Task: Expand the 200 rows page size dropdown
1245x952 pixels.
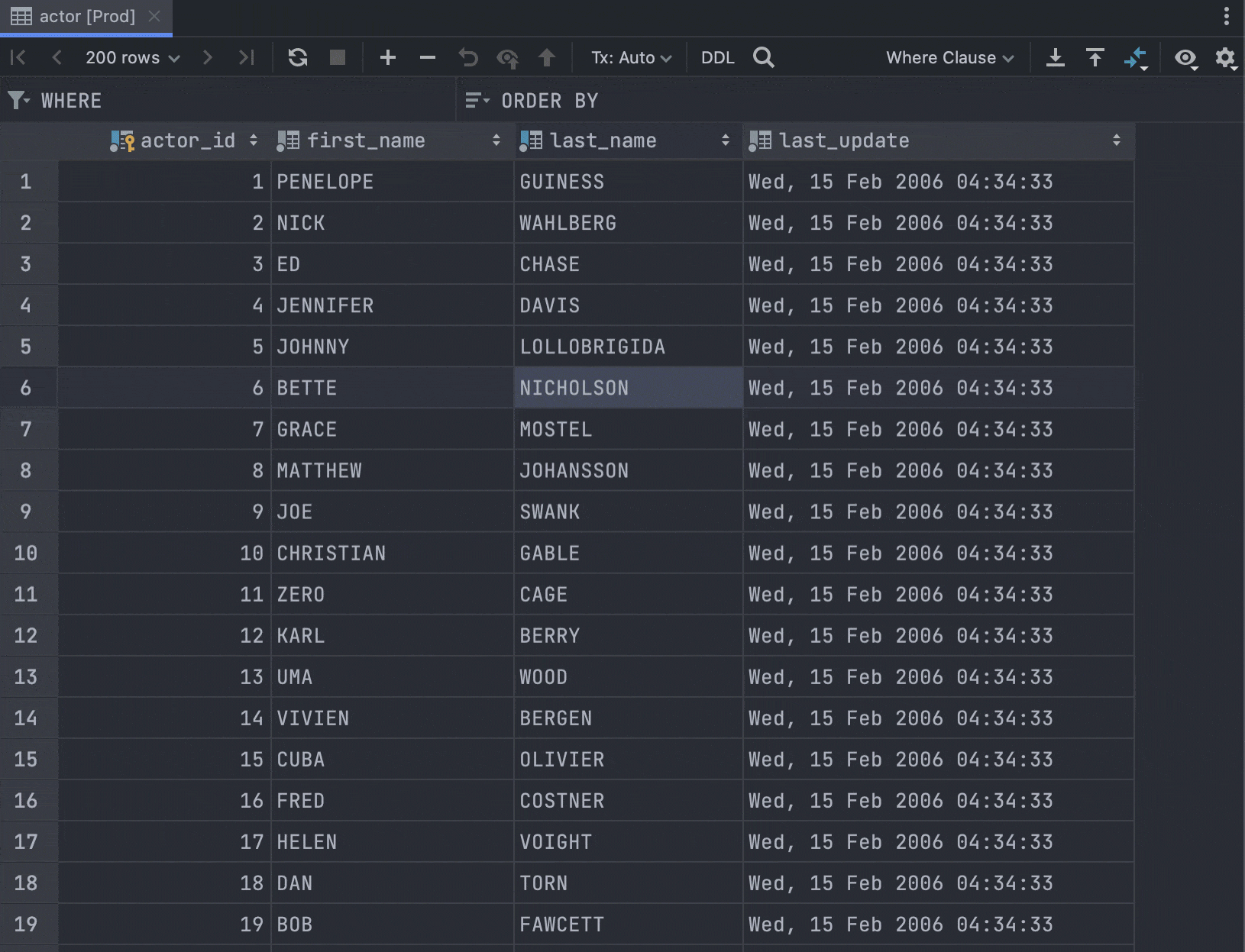Action: [x=132, y=58]
